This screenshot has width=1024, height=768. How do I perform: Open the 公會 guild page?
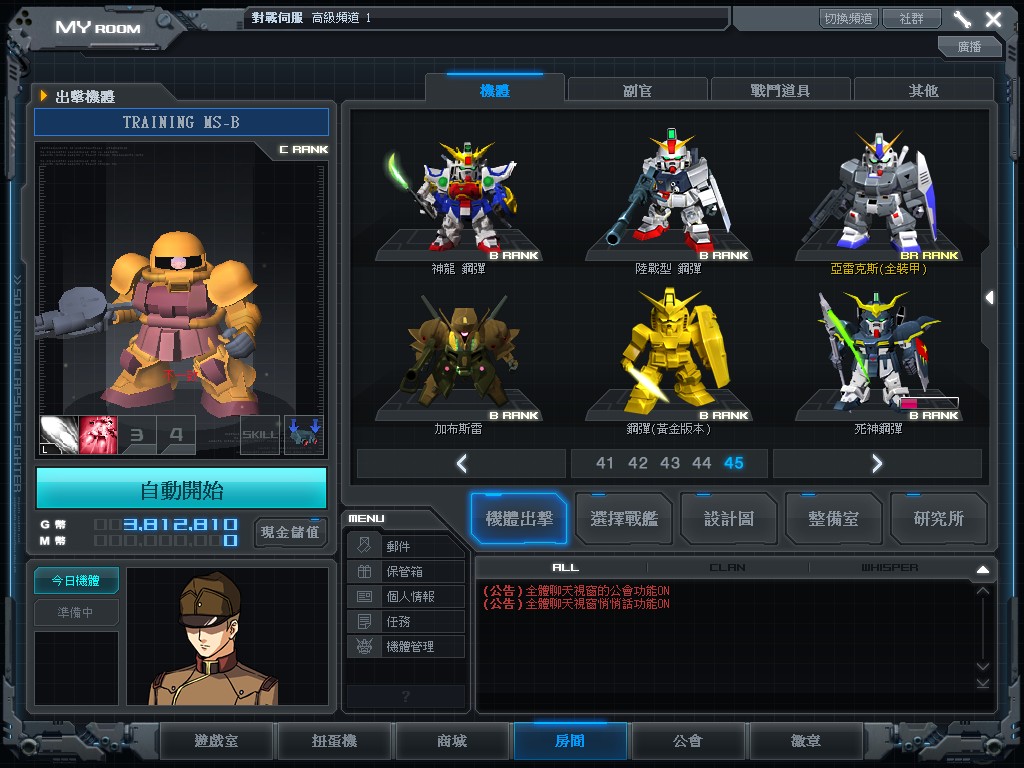(688, 741)
